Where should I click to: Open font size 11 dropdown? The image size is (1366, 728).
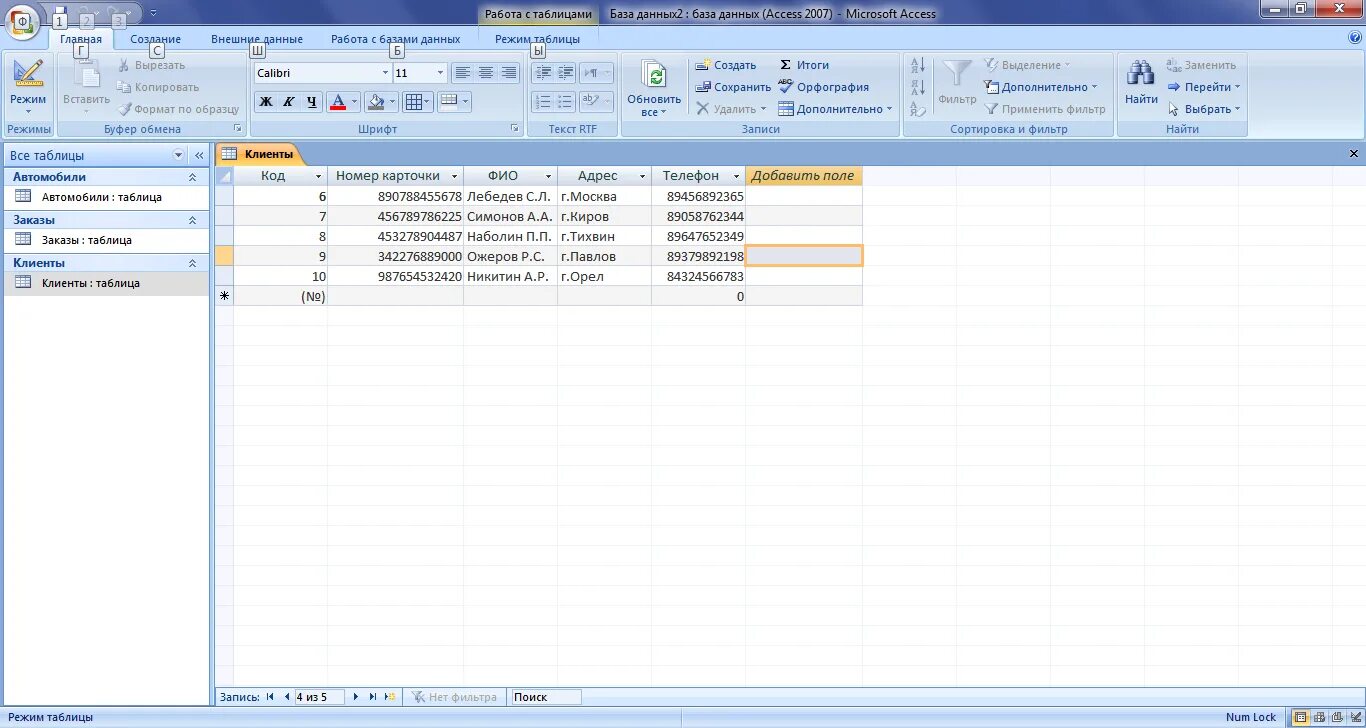coord(441,73)
